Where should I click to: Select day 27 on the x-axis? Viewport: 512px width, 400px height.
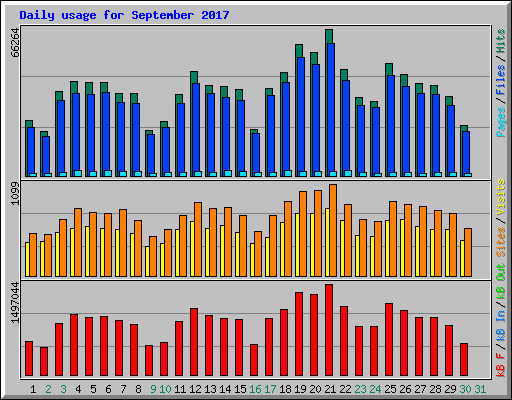[x=420, y=389]
